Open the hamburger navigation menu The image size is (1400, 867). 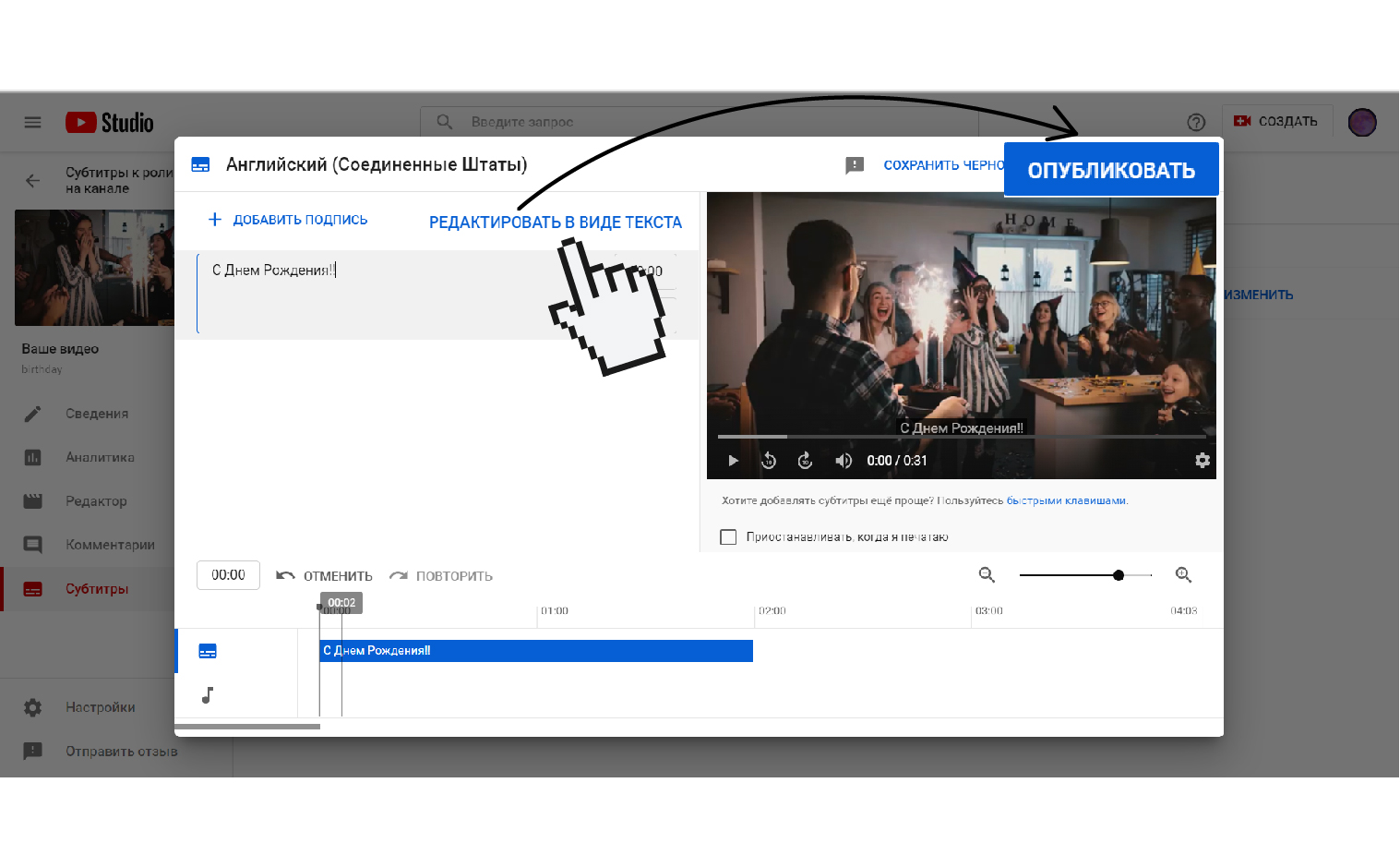click(32, 122)
